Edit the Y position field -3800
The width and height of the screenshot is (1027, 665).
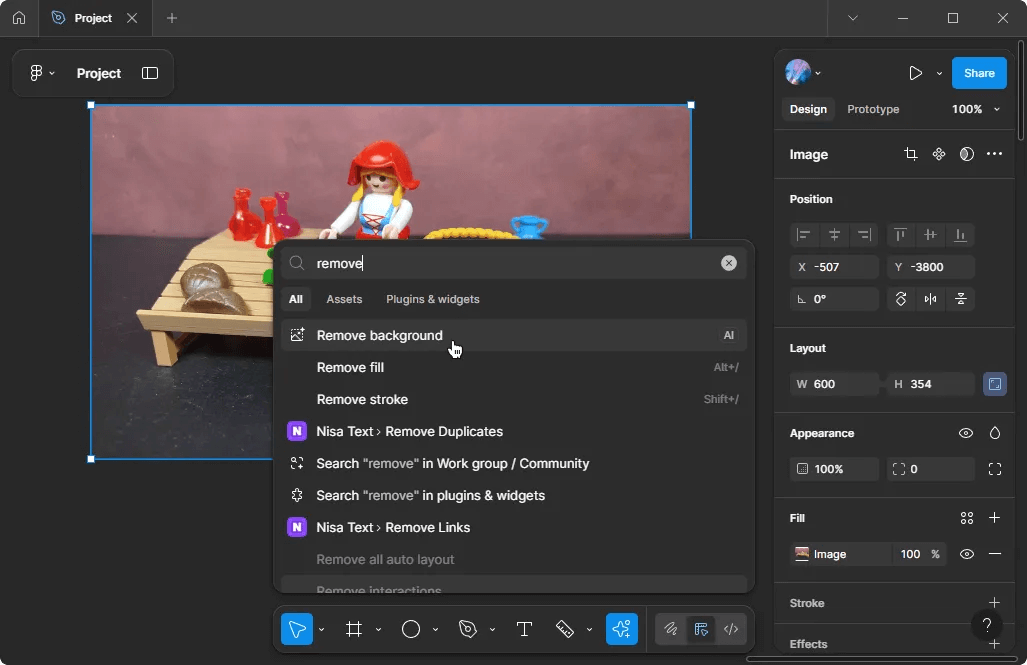(931, 267)
